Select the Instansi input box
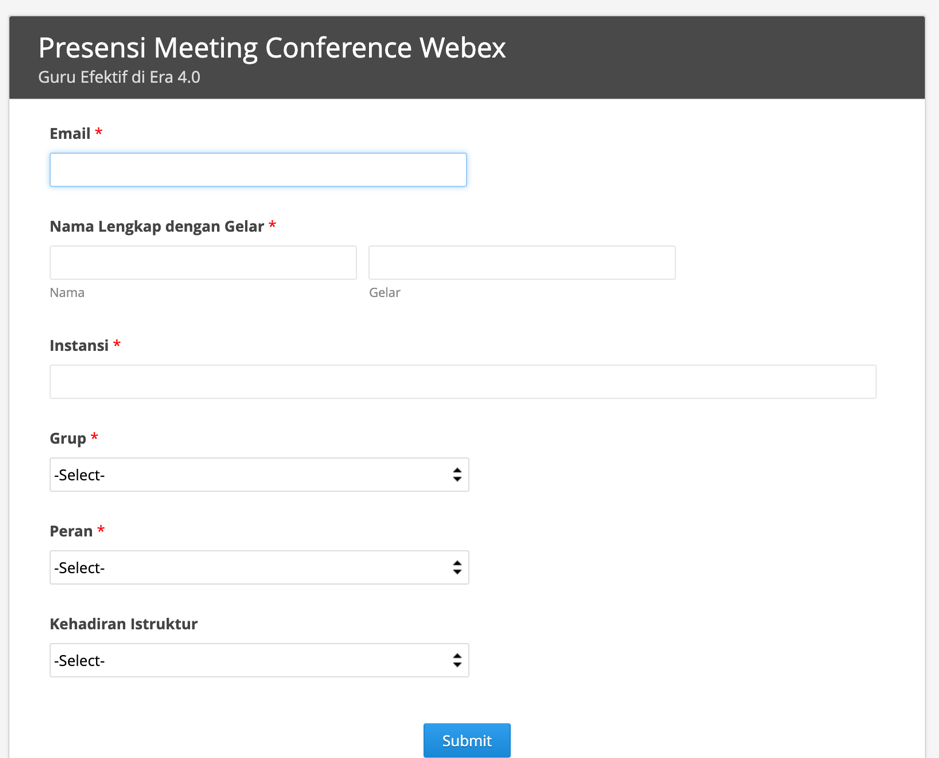Screen dimensions: 939x758 pyautogui.click(x=463, y=382)
